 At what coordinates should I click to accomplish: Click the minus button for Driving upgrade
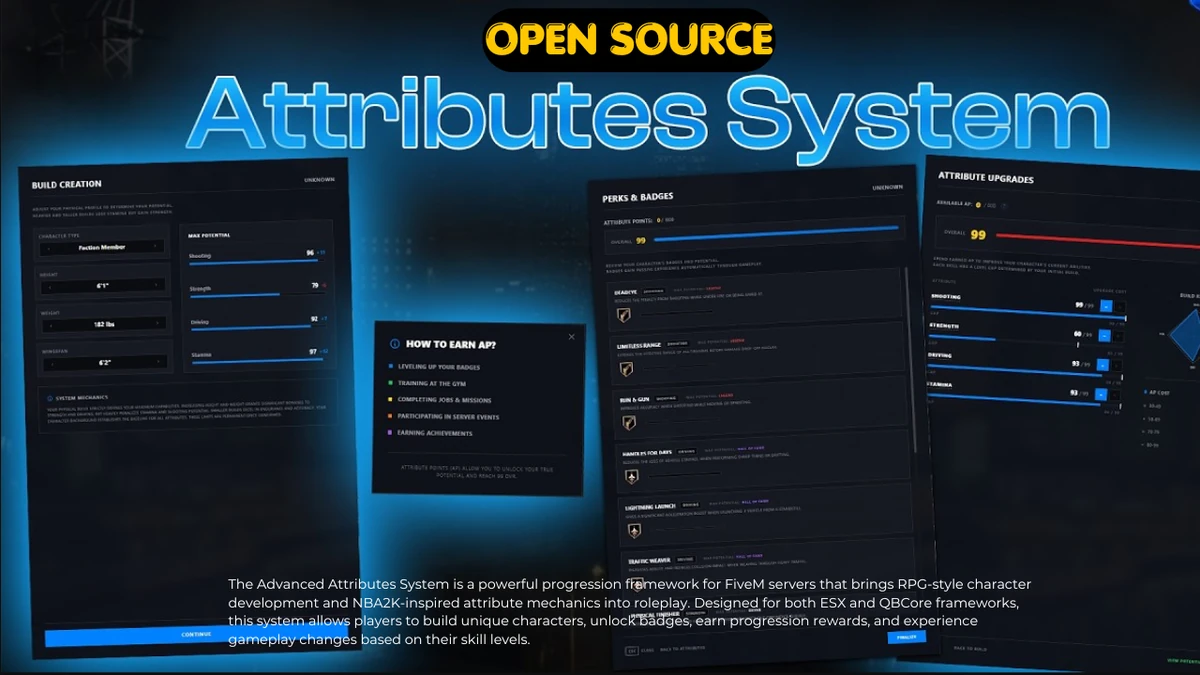pos(1102,364)
